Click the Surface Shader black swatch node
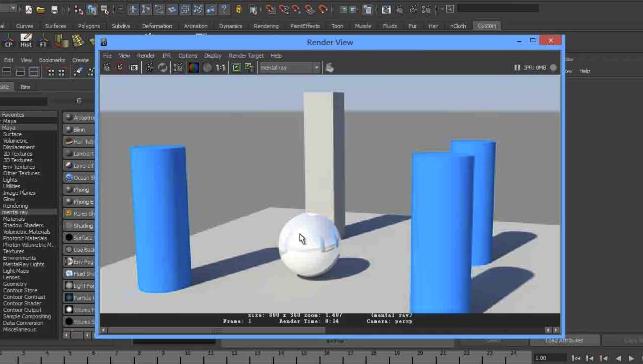The image size is (643, 364). 79,237
